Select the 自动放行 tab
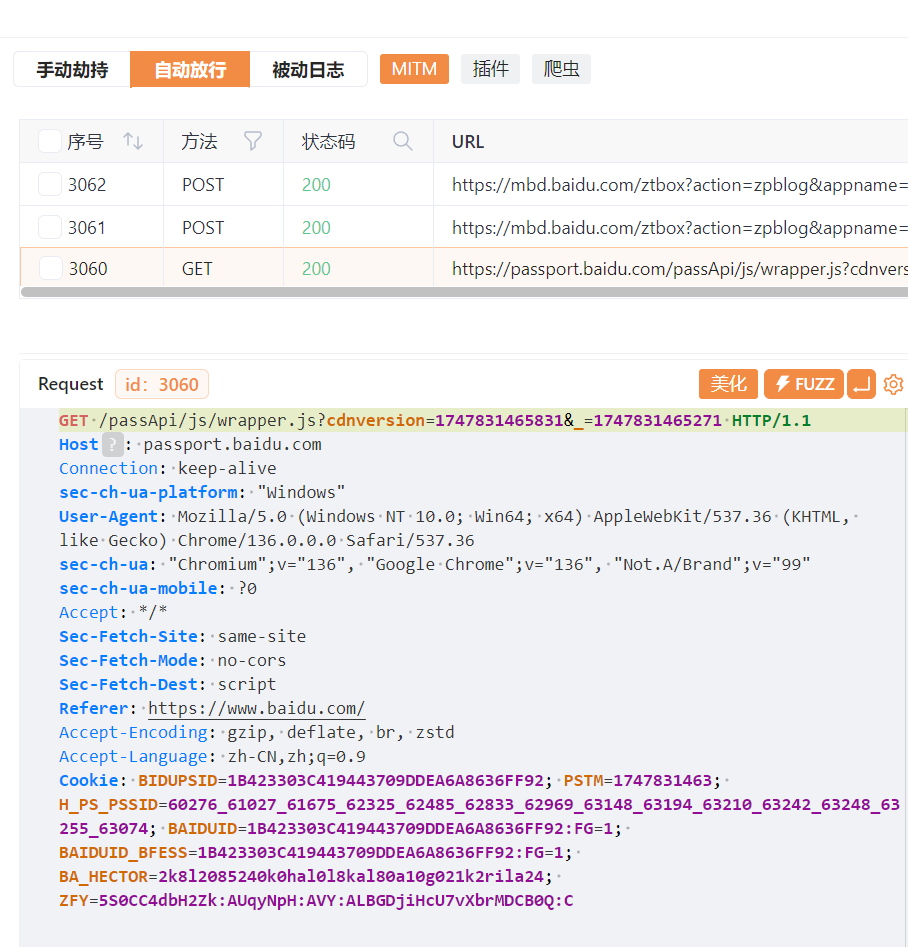The height and width of the screenshot is (947, 908). [190, 70]
